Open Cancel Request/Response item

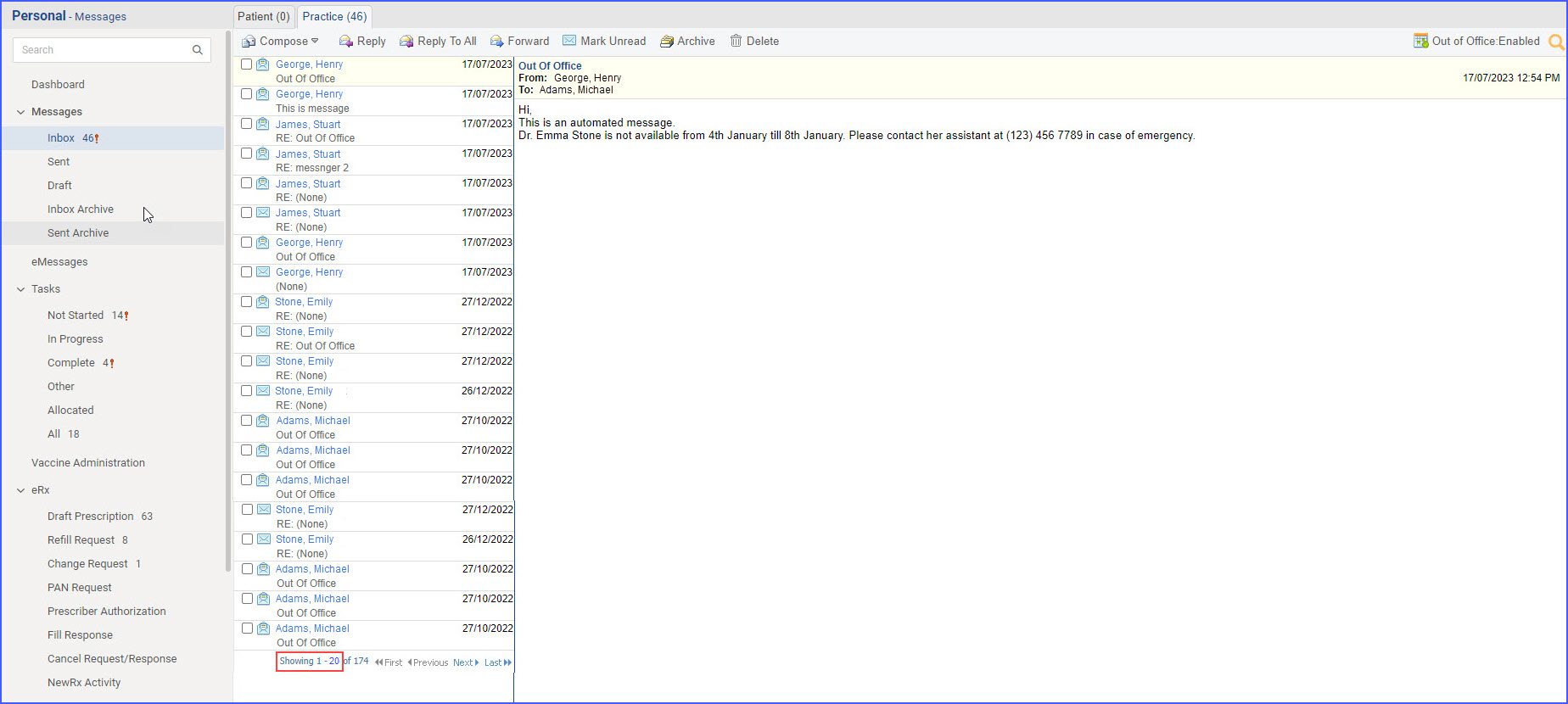coord(112,659)
